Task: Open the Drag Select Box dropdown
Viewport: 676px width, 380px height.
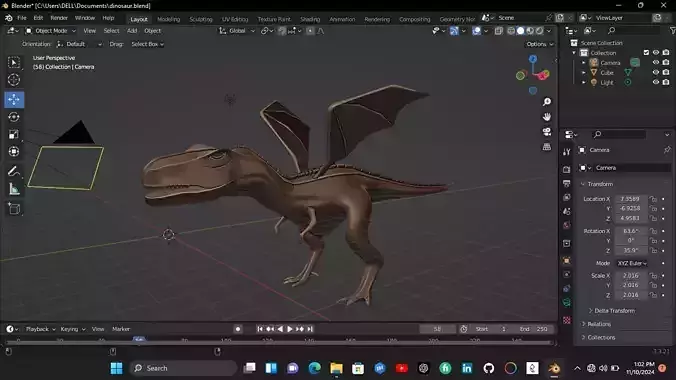Action: click(147, 44)
